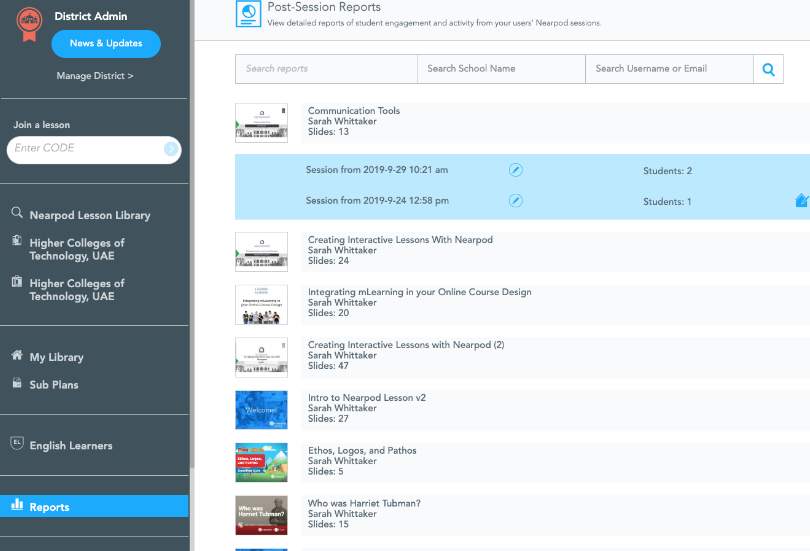Image resolution: width=810 pixels, height=551 pixels.
Task: Open Nearpod Lesson Library
Action: 89,215
